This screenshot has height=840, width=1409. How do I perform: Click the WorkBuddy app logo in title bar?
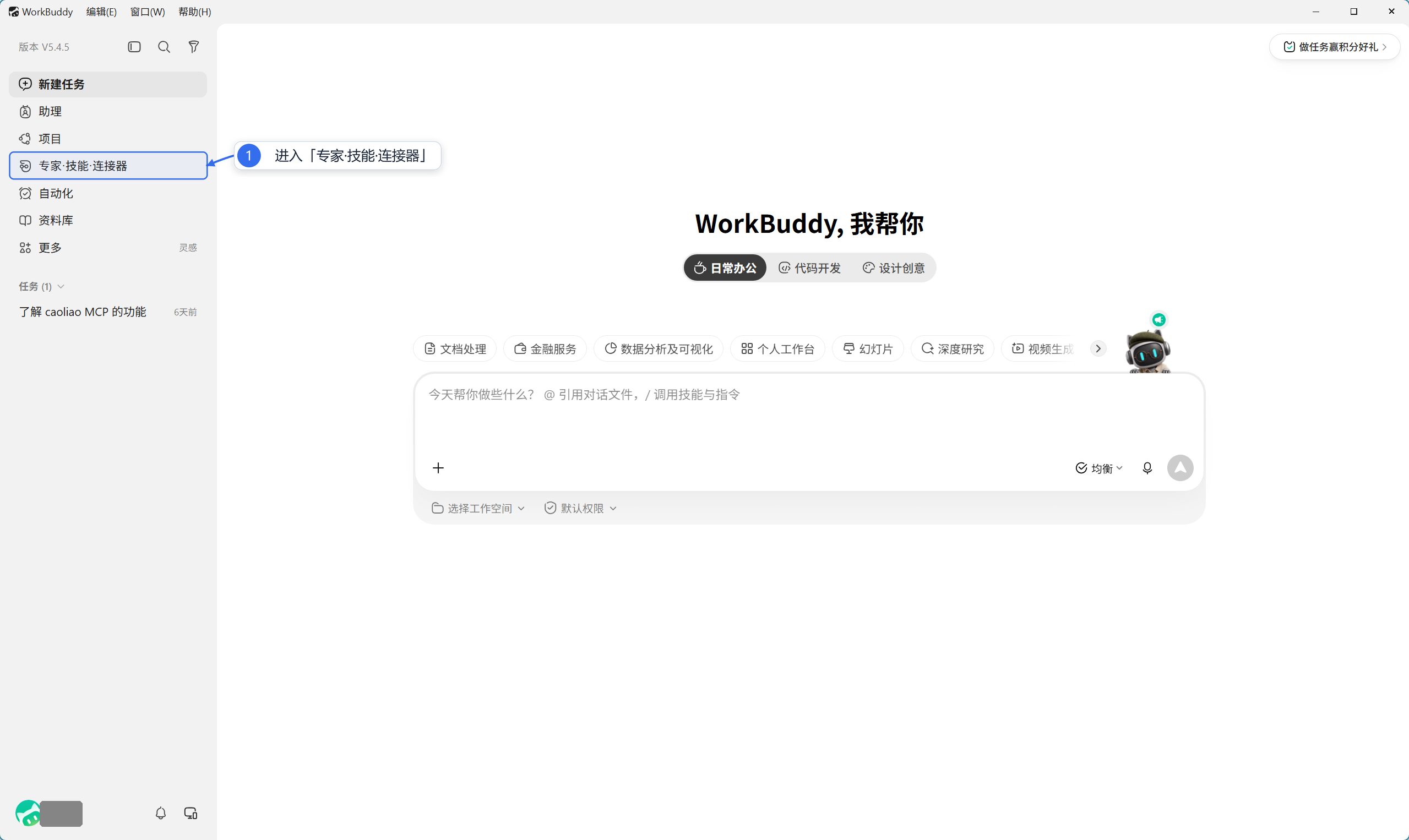(x=14, y=12)
